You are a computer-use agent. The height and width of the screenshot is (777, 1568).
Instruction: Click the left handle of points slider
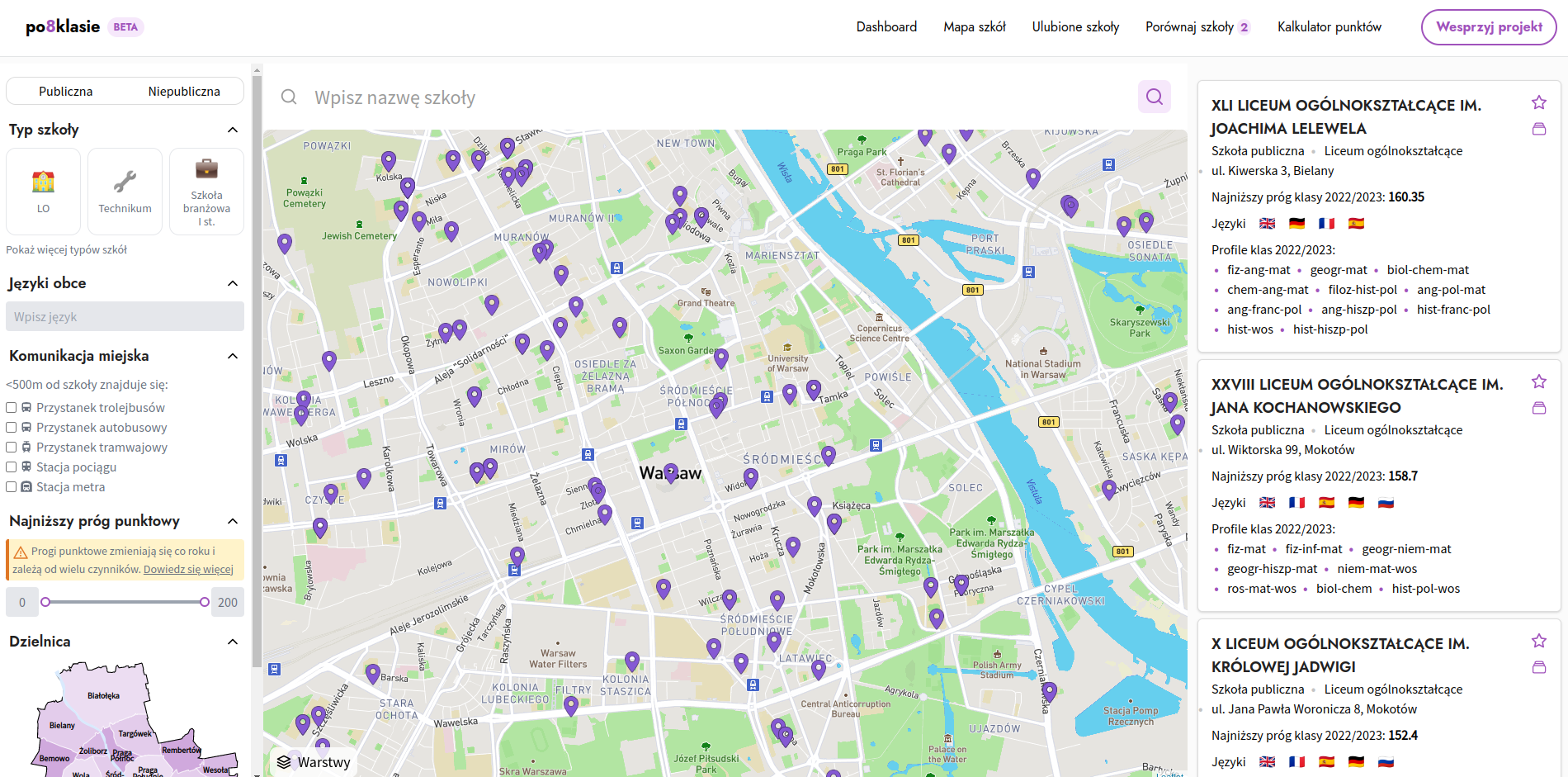46,602
